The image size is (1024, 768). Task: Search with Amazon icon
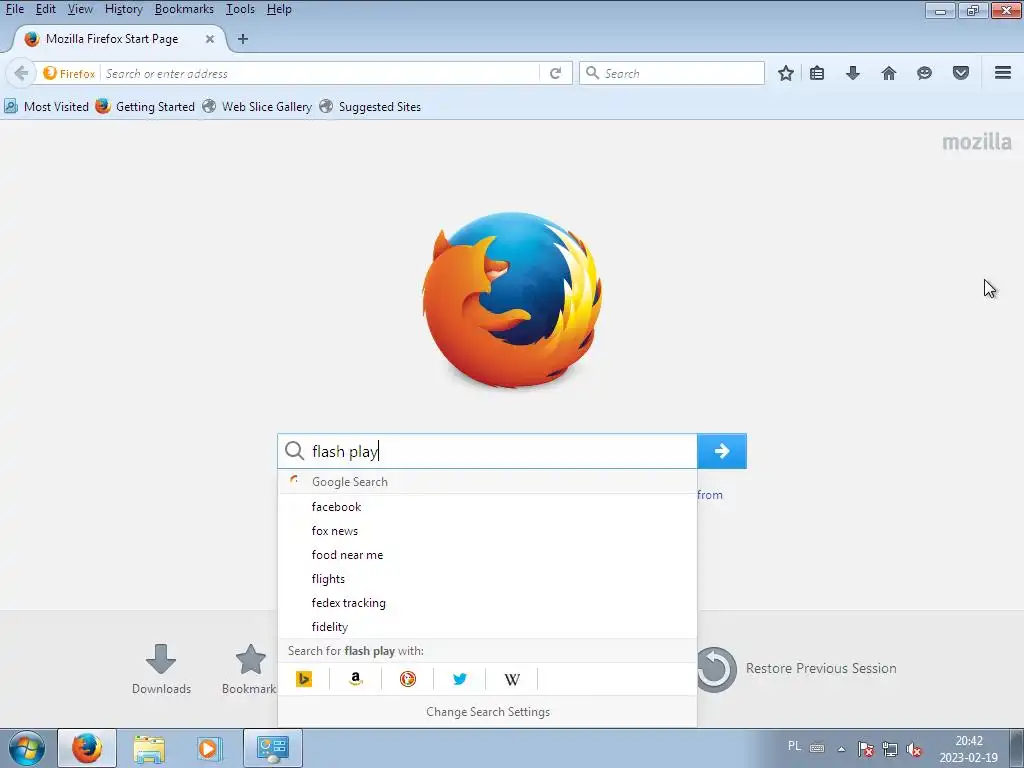tap(355, 679)
